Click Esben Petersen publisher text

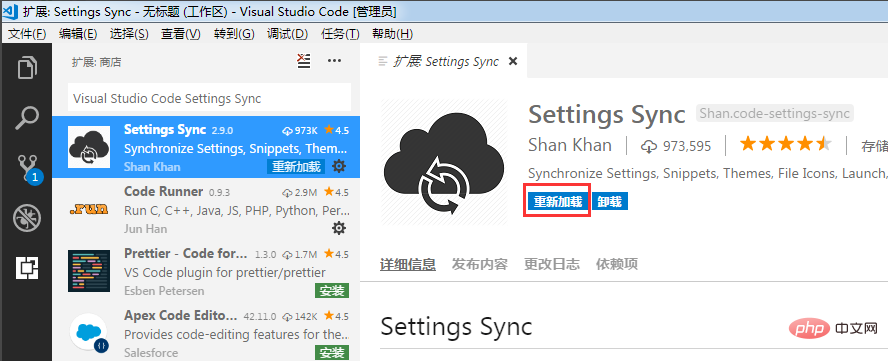pos(164,291)
